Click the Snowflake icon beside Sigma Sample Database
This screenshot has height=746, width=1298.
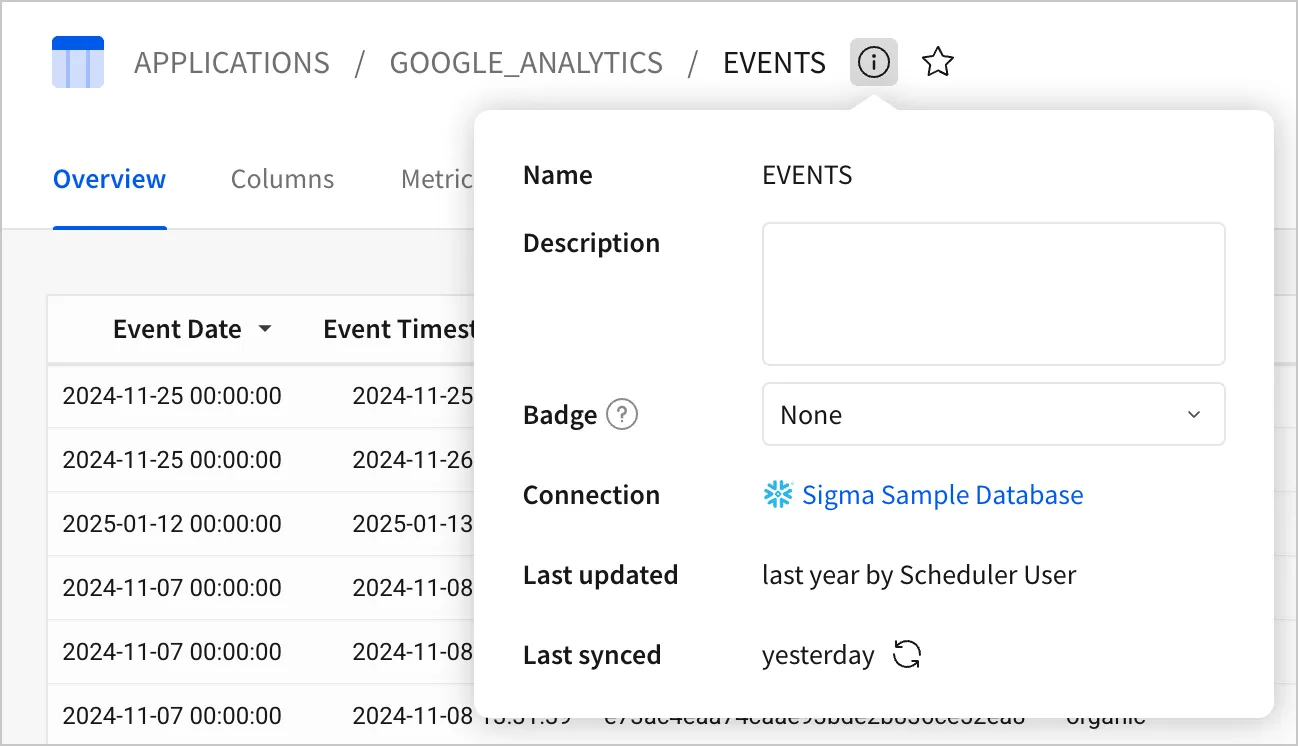[777, 495]
